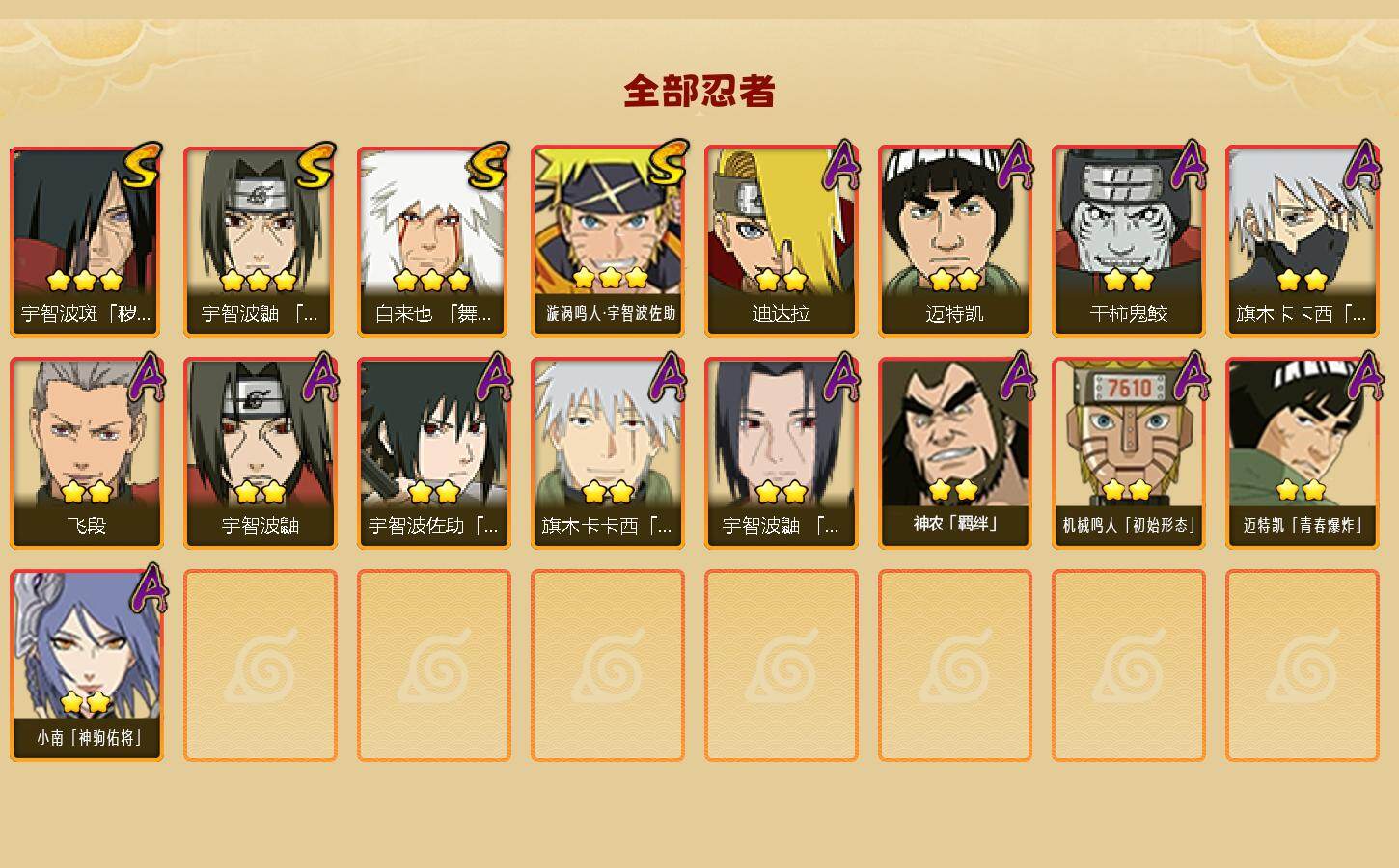Click the empty ninja slot beside 小南
The width and height of the screenshot is (1399, 868).
coord(261,665)
